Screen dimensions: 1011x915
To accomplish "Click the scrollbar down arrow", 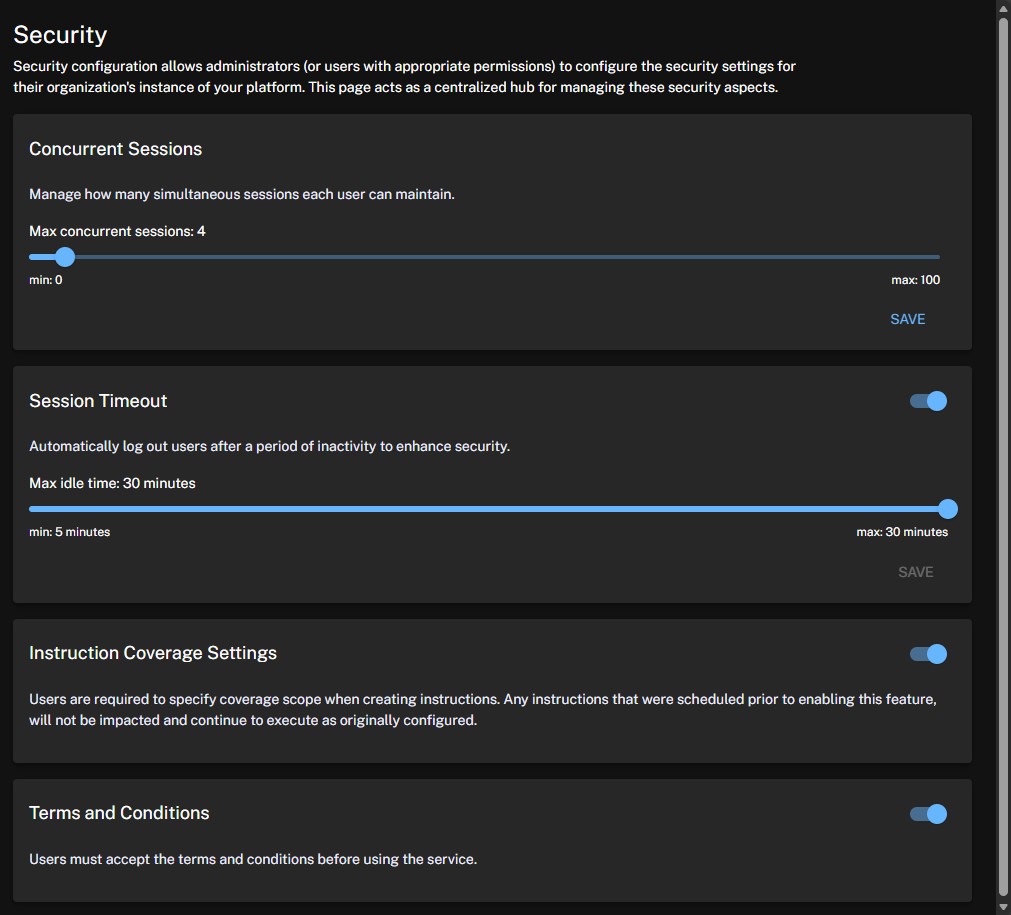I will click(x=1003, y=907).
